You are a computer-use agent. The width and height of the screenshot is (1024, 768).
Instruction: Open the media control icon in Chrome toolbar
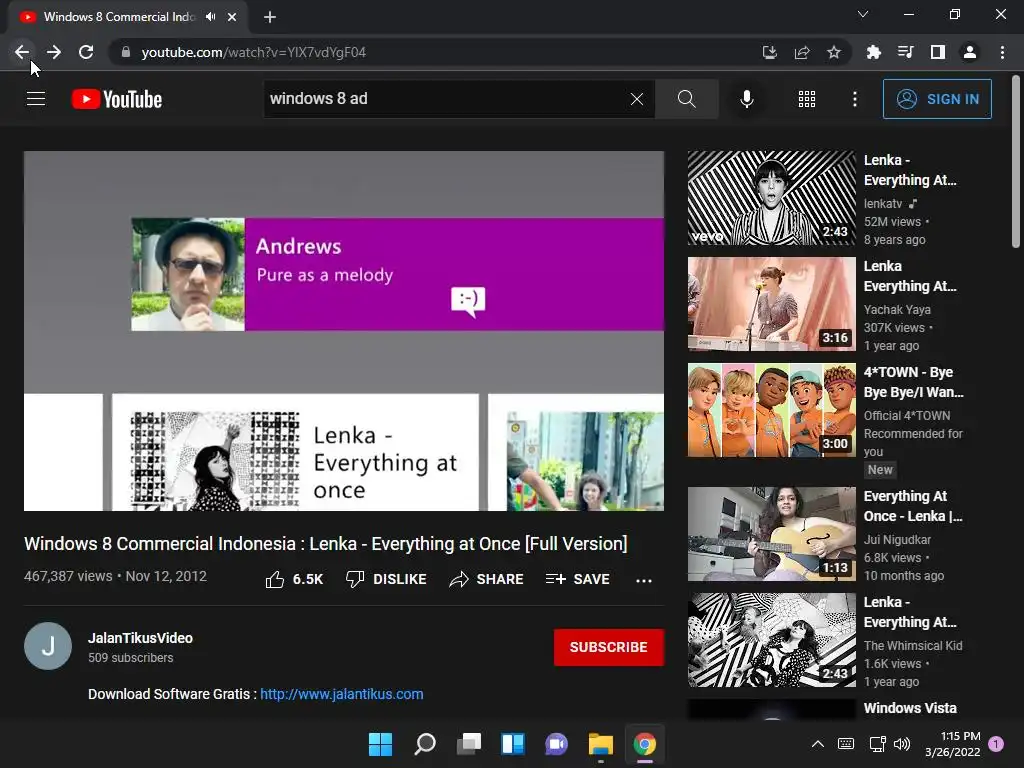905,52
